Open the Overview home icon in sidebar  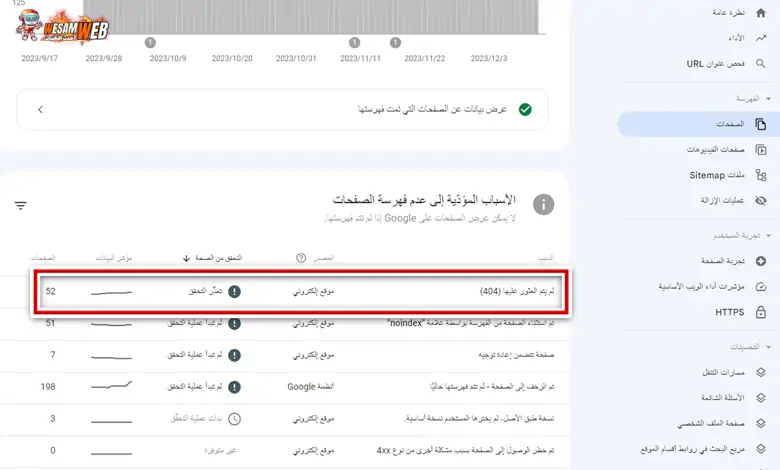(x=761, y=13)
